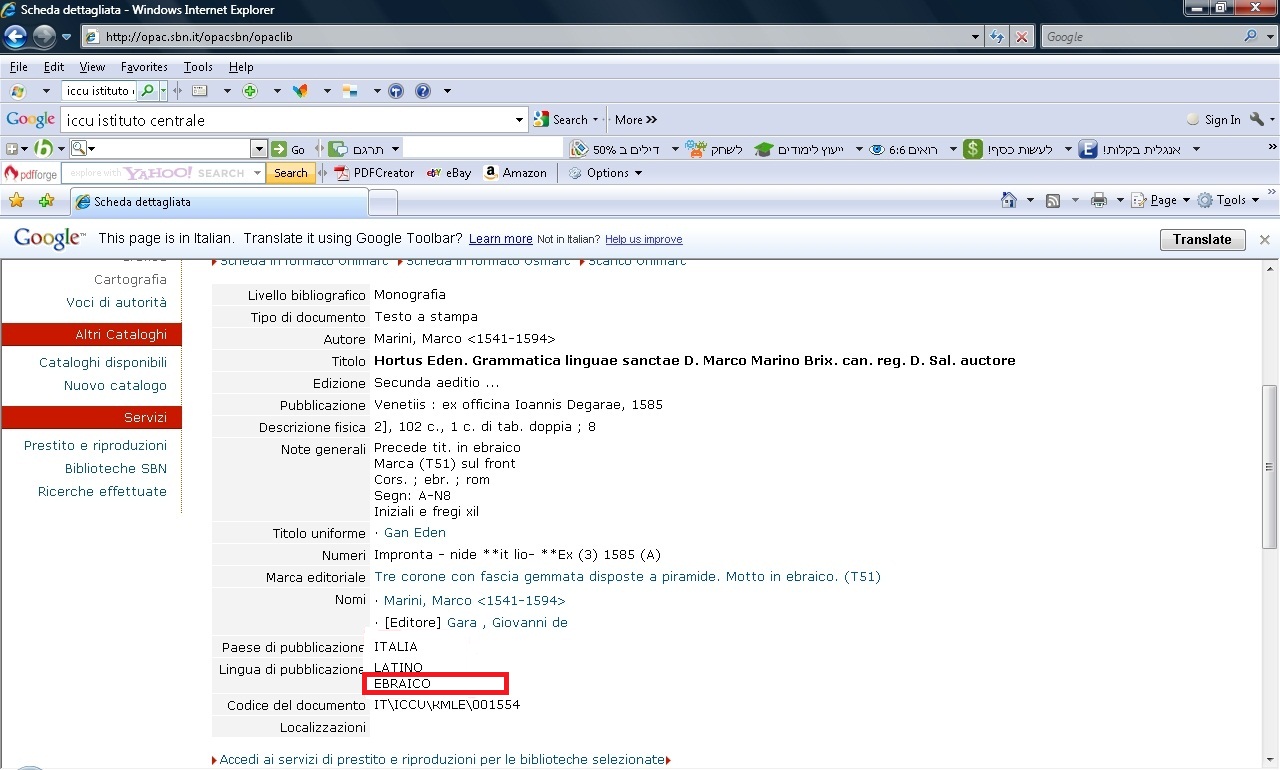Open the address bar history dropdown
1280x770 pixels.
pos(976,37)
